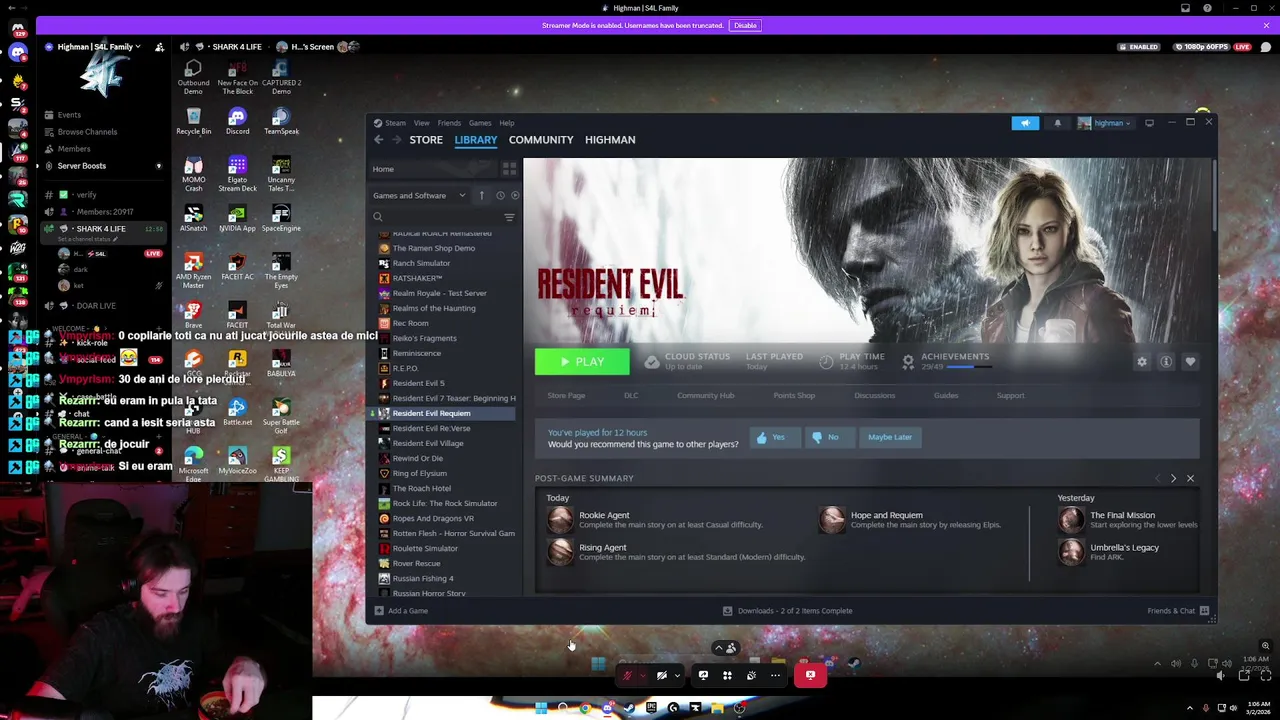Open Recycle Bin desktop icon
The height and width of the screenshot is (720, 1280).
pos(193,122)
